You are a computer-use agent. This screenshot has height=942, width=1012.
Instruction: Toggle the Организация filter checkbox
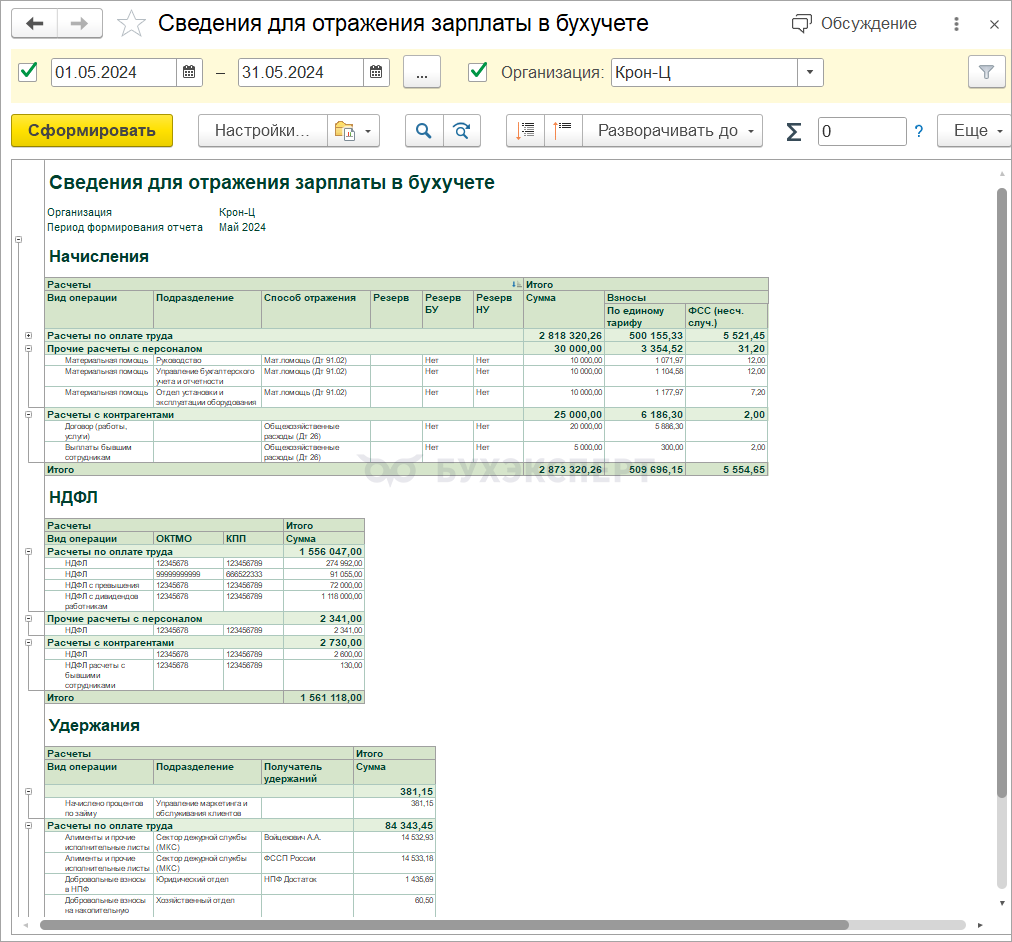tap(478, 71)
